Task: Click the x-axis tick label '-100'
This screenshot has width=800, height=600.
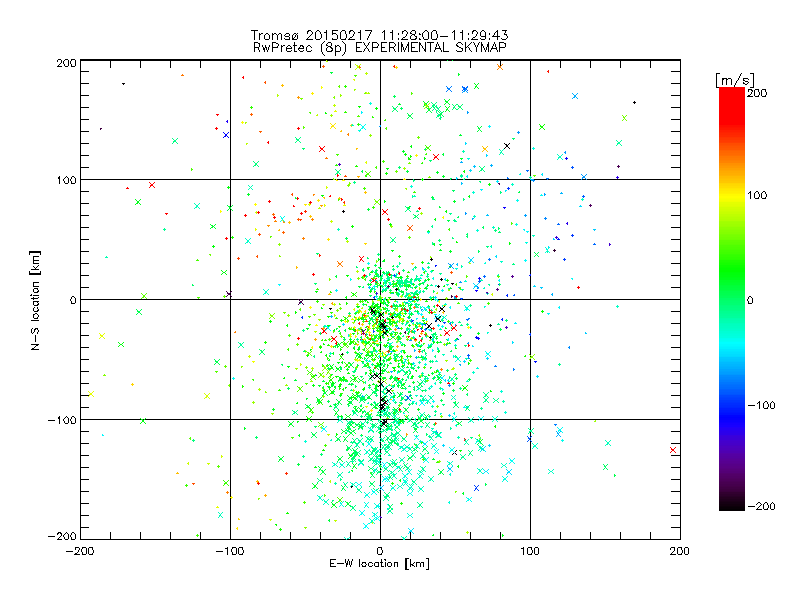Action: tap(230, 551)
